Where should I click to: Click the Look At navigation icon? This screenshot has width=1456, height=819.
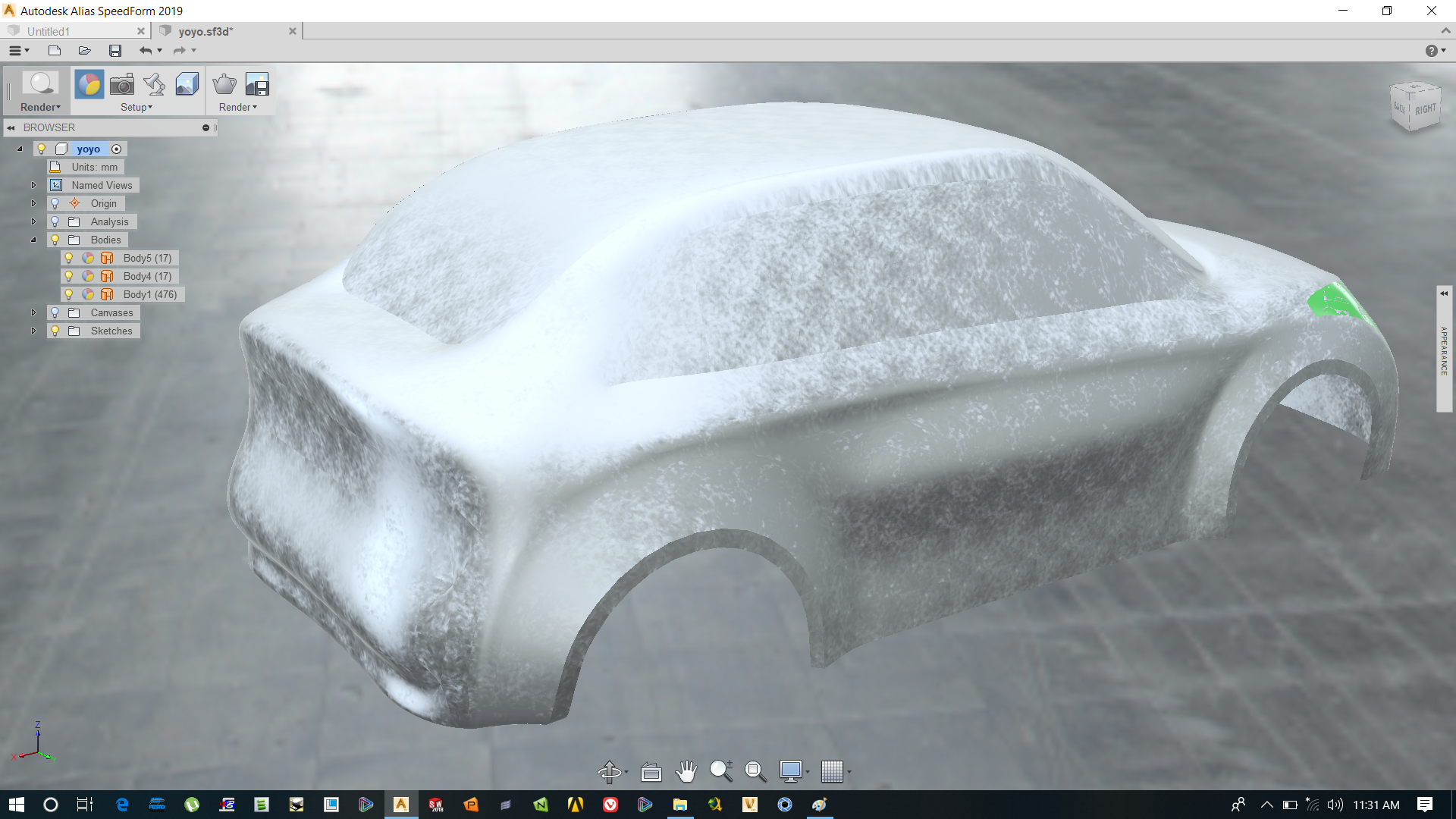[651, 771]
